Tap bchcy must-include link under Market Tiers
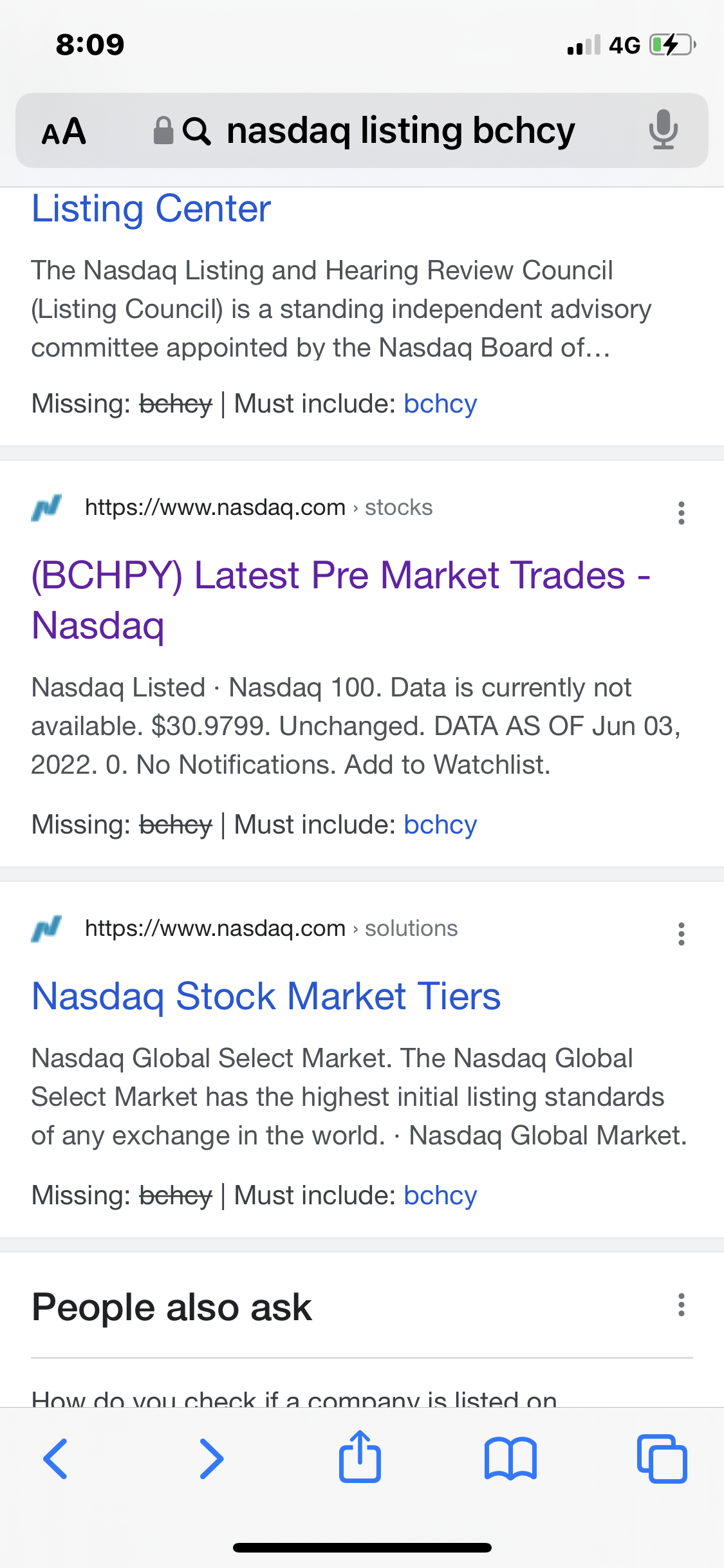This screenshot has width=724, height=1568. click(440, 1195)
